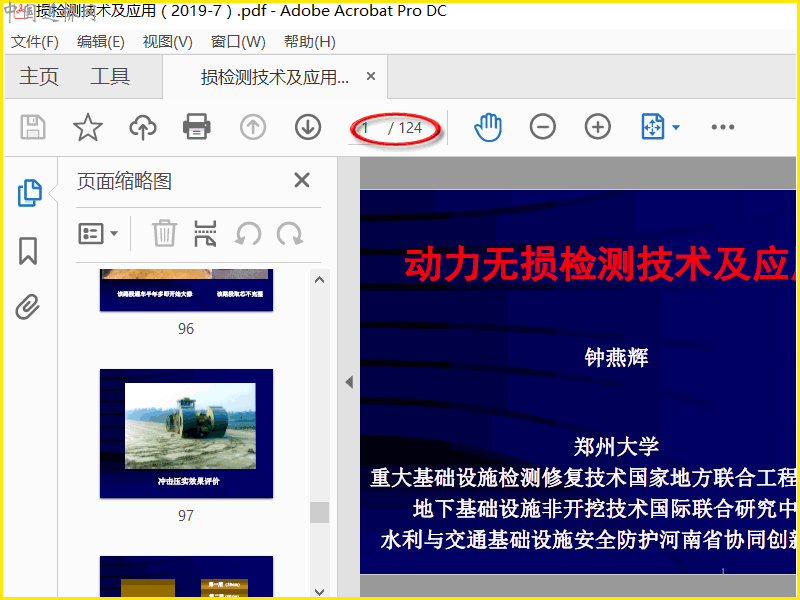Image resolution: width=800 pixels, height=600 pixels.
Task: Show more tools ellipsis
Action: pyautogui.click(x=723, y=127)
